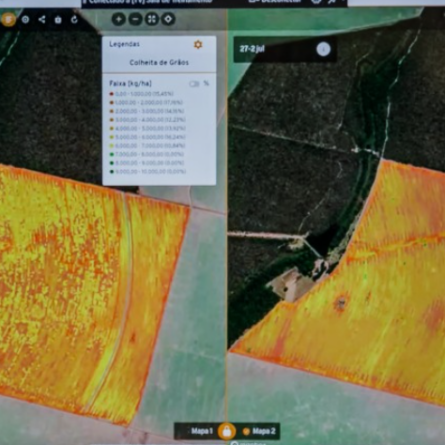The height and width of the screenshot is (445, 445).
Task: Select the 6.000,00 - 7.000,00 legend row
Action: coord(147,146)
